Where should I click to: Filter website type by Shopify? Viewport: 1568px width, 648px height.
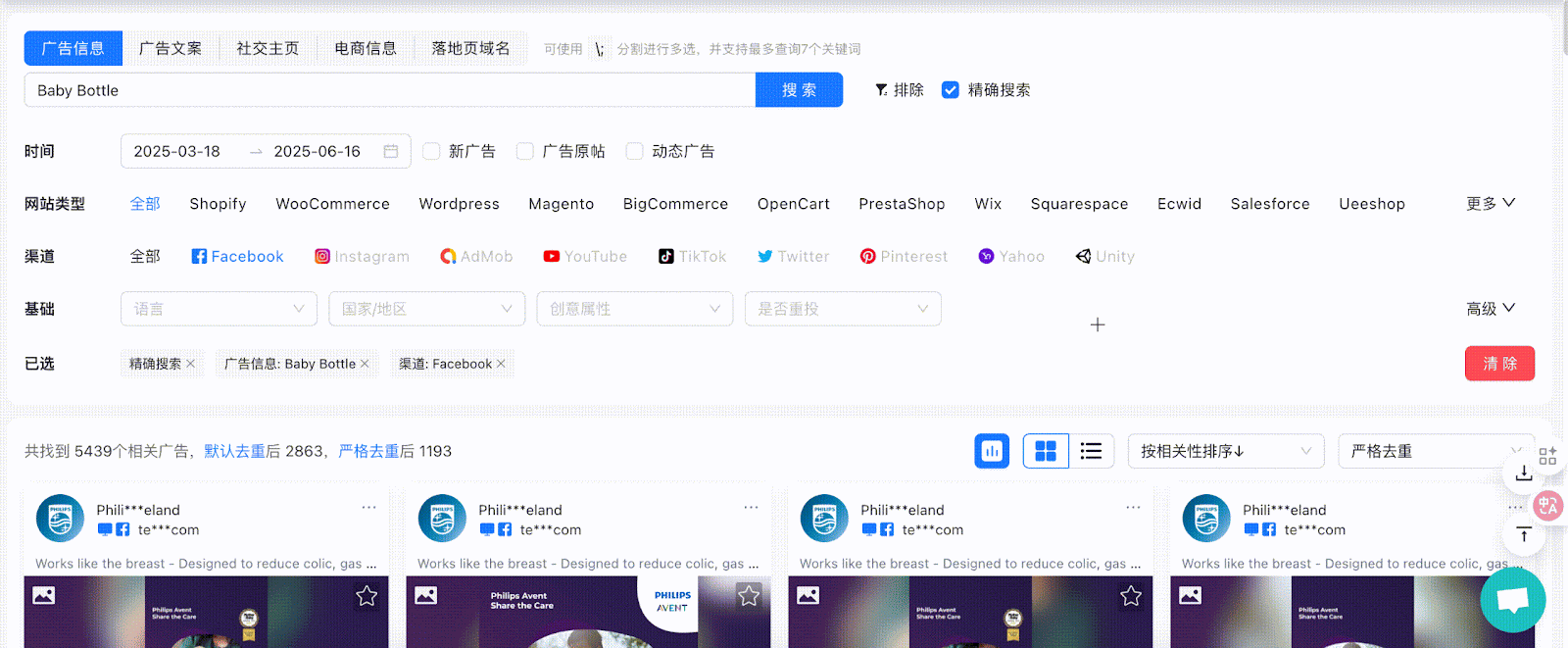218,204
